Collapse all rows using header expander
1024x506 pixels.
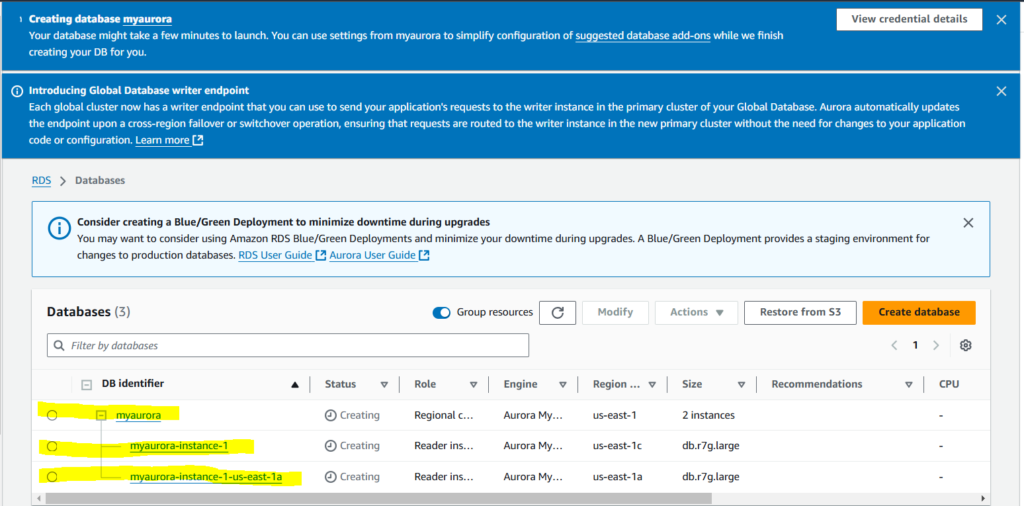[87, 385]
